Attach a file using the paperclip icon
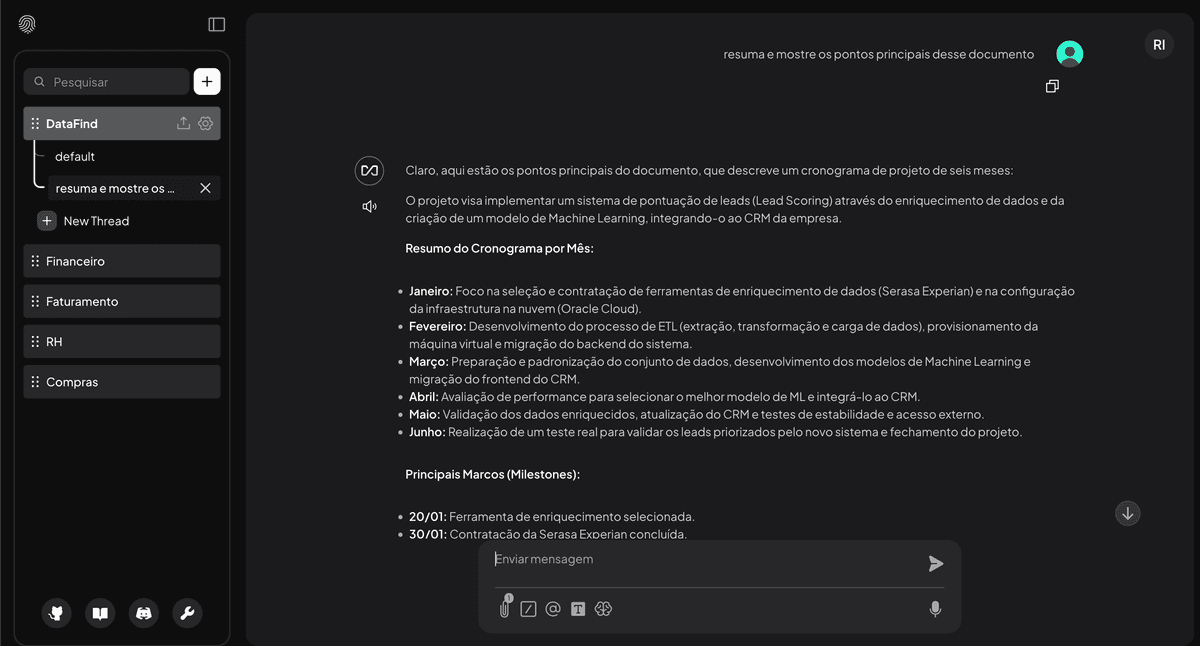Image resolution: width=1200 pixels, height=646 pixels. click(x=504, y=608)
